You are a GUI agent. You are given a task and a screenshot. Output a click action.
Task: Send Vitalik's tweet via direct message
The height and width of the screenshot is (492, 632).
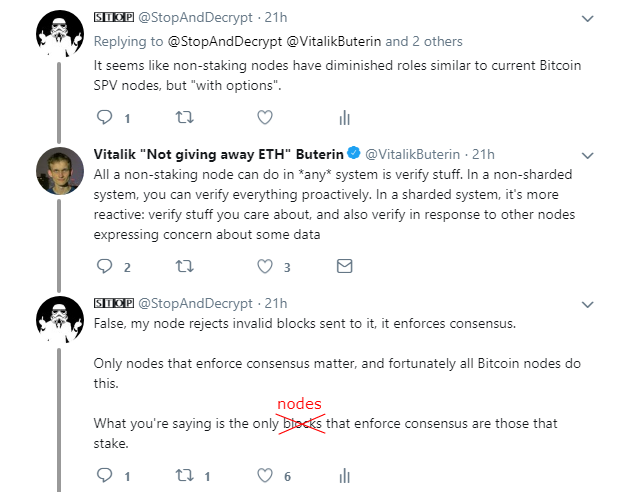tap(345, 266)
